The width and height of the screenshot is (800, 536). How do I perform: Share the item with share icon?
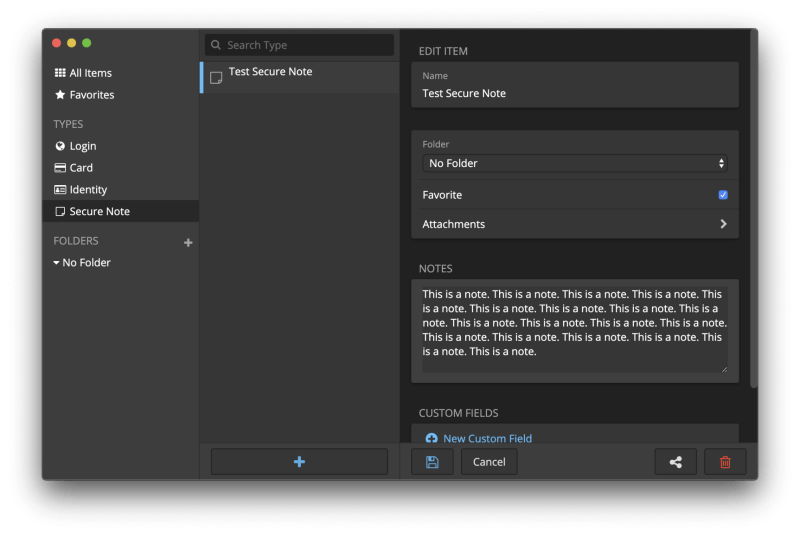point(676,462)
